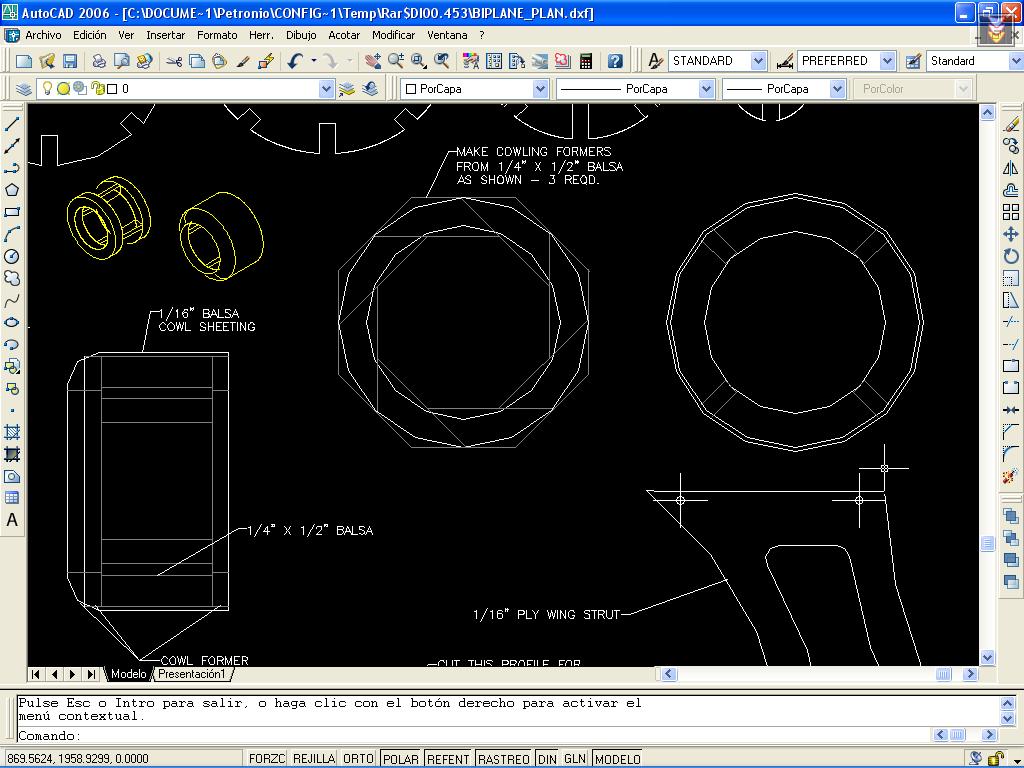The image size is (1024, 768).
Task: Pick the Hatch tool
Action: point(12,432)
